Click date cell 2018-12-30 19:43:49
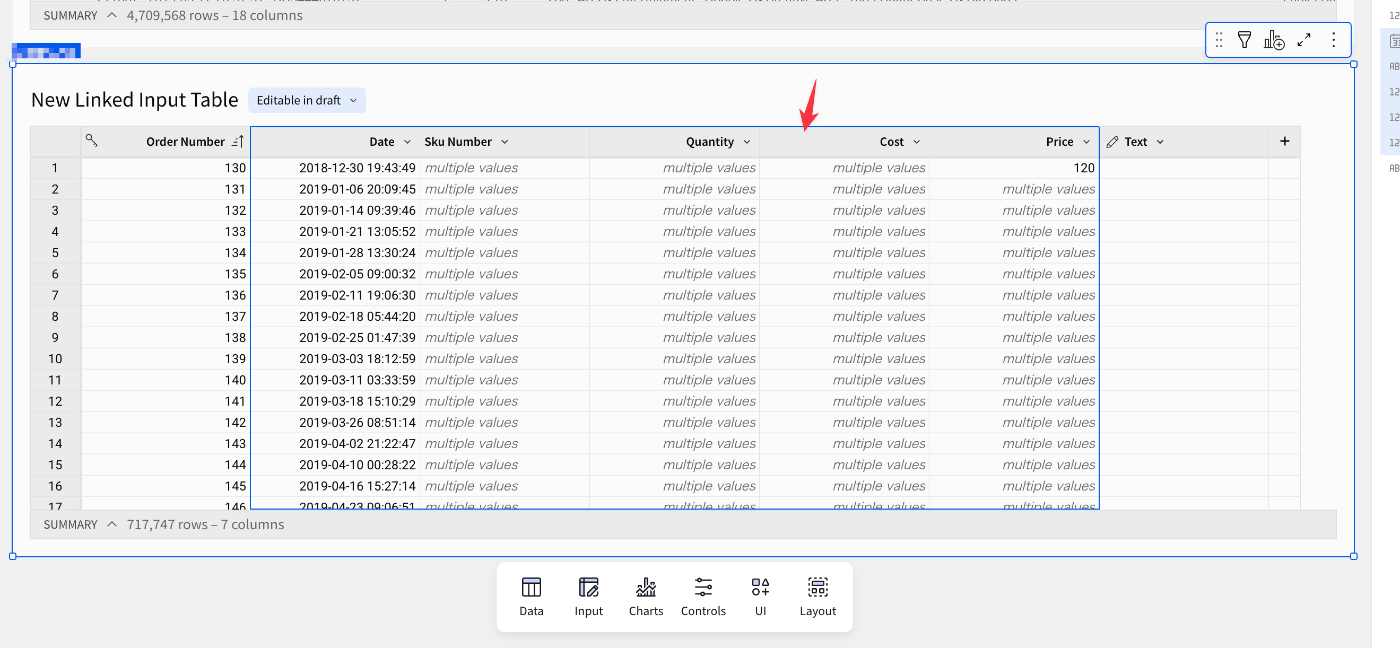Screen dimensions: 1400x648 (335, 168)
